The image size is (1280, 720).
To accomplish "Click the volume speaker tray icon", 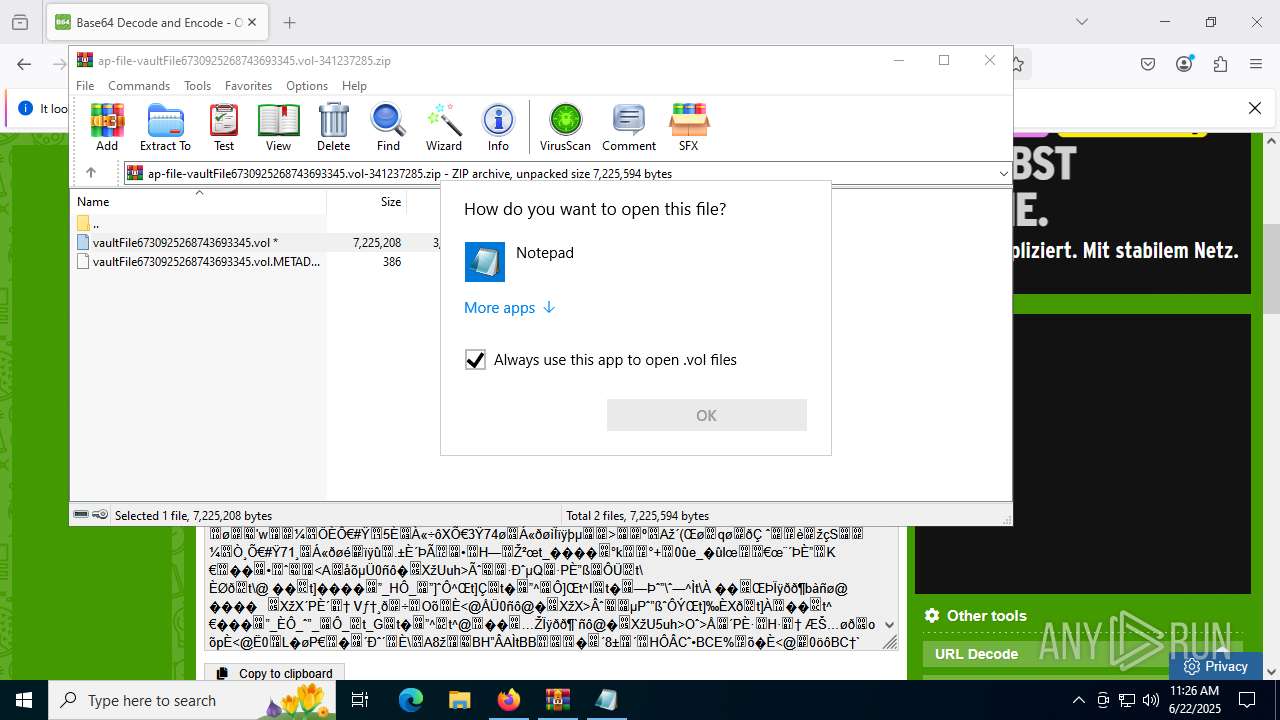I will 1151,700.
